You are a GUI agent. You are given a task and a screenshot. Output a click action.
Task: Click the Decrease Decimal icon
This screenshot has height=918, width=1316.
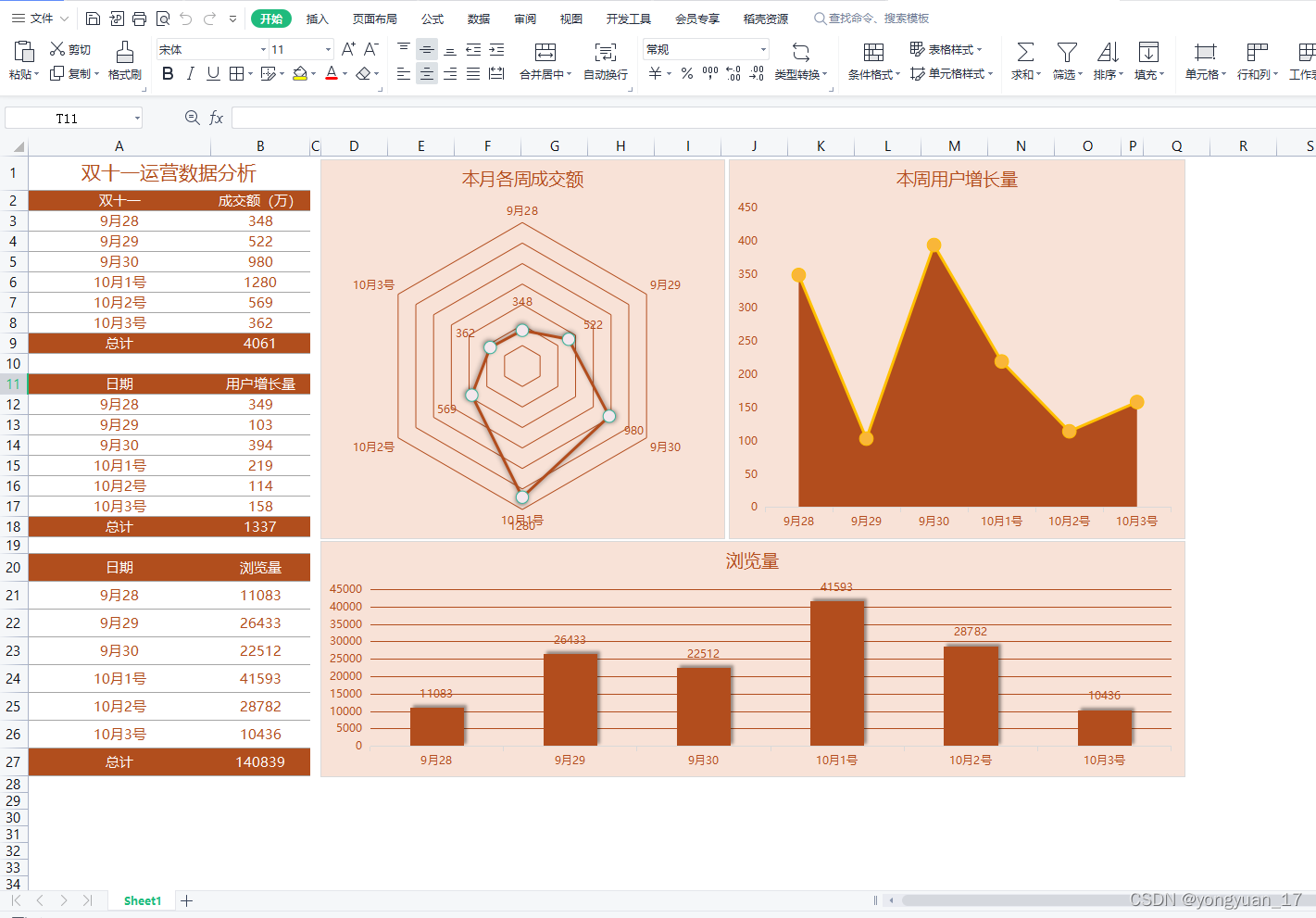pos(757,73)
